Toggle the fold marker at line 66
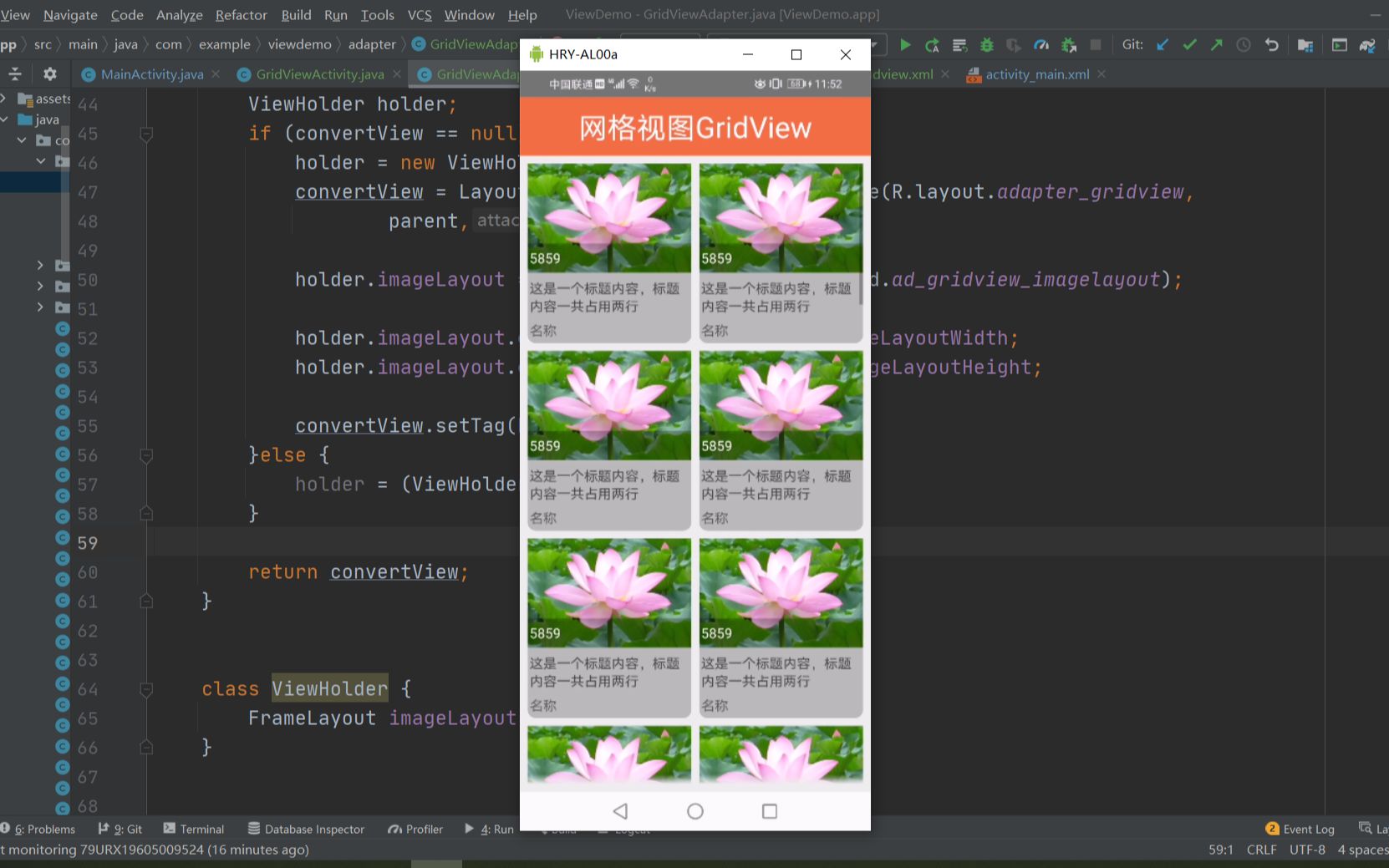 [146, 748]
